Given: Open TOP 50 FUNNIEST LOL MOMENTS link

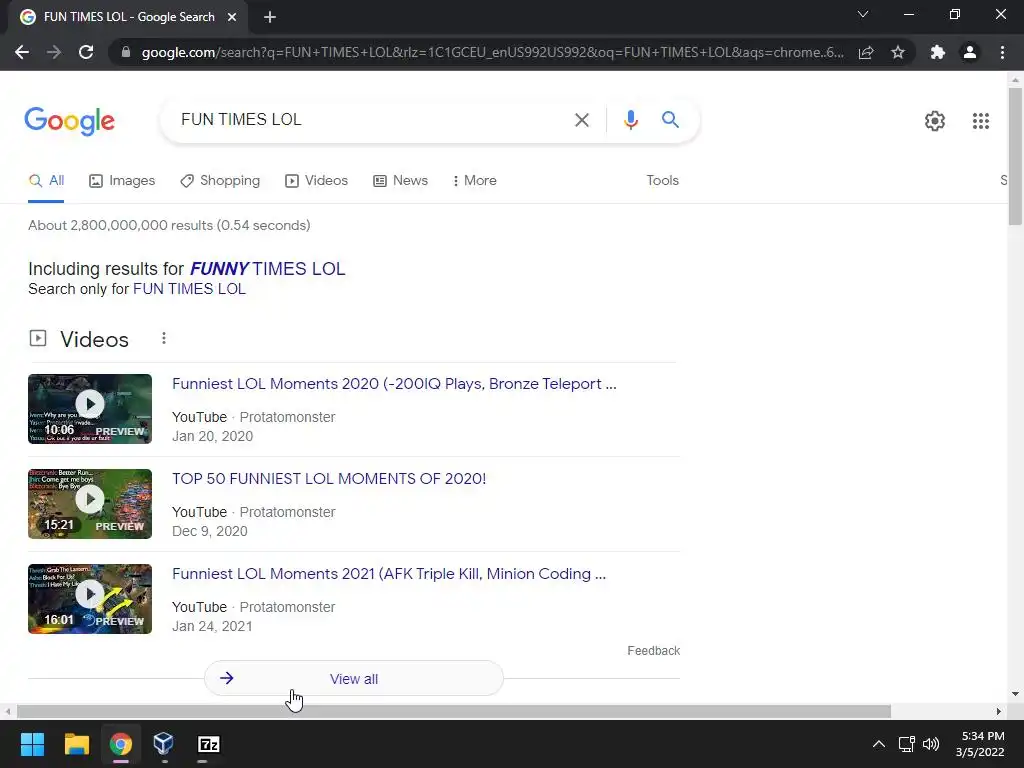Looking at the screenshot, I should pos(329,479).
